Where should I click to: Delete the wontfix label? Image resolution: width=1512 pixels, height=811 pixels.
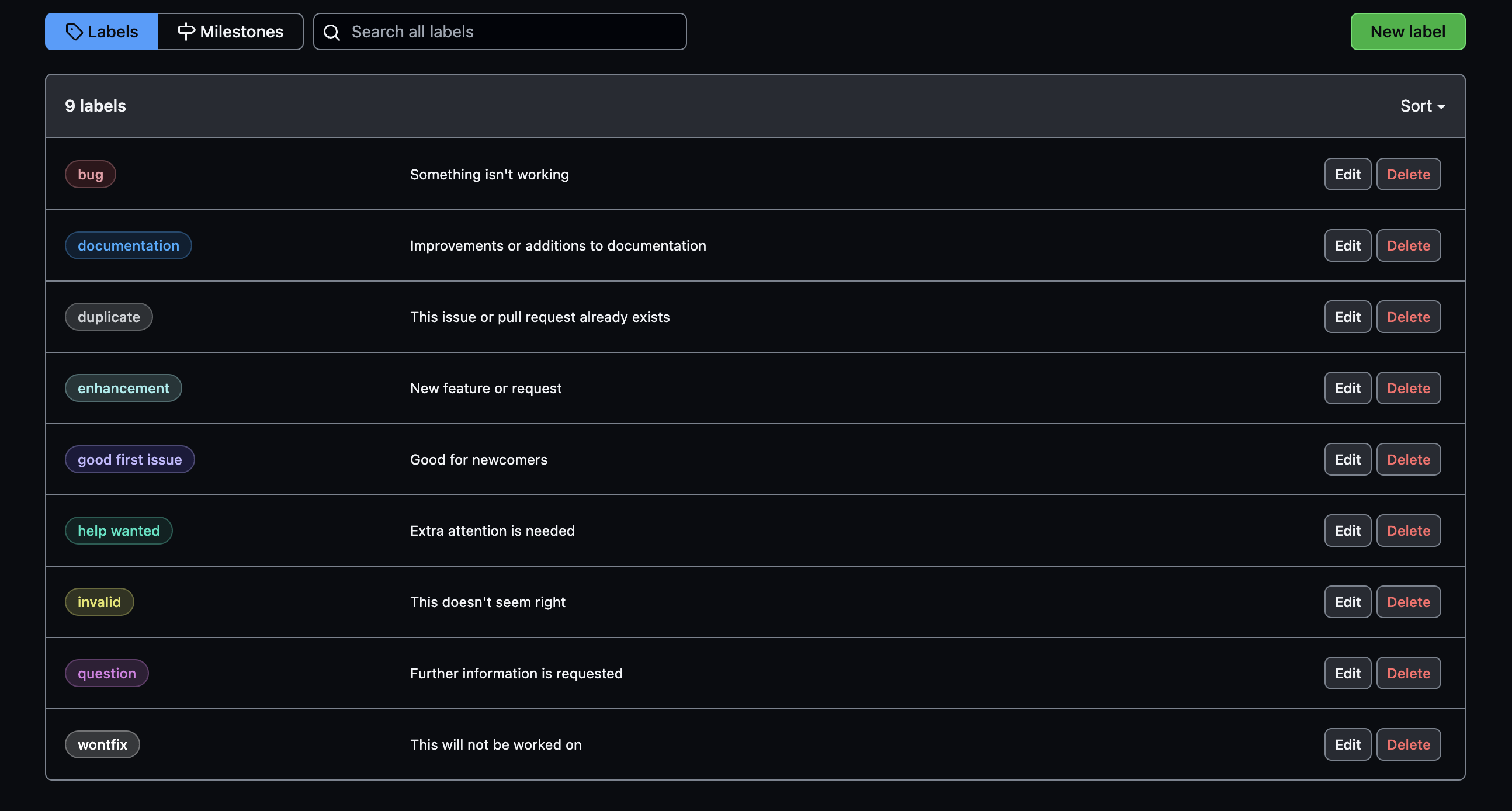(x=1407, y=745)
